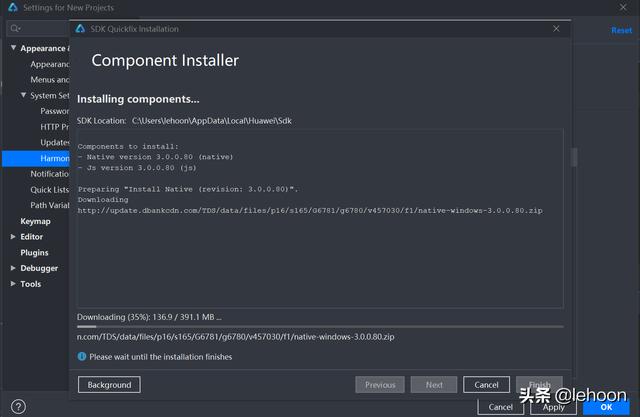This screenshot has height=417, width=640.
Task: Click the 'Native version 3.0.0.80 (native)' log line
Action: [x=155, y=157]
